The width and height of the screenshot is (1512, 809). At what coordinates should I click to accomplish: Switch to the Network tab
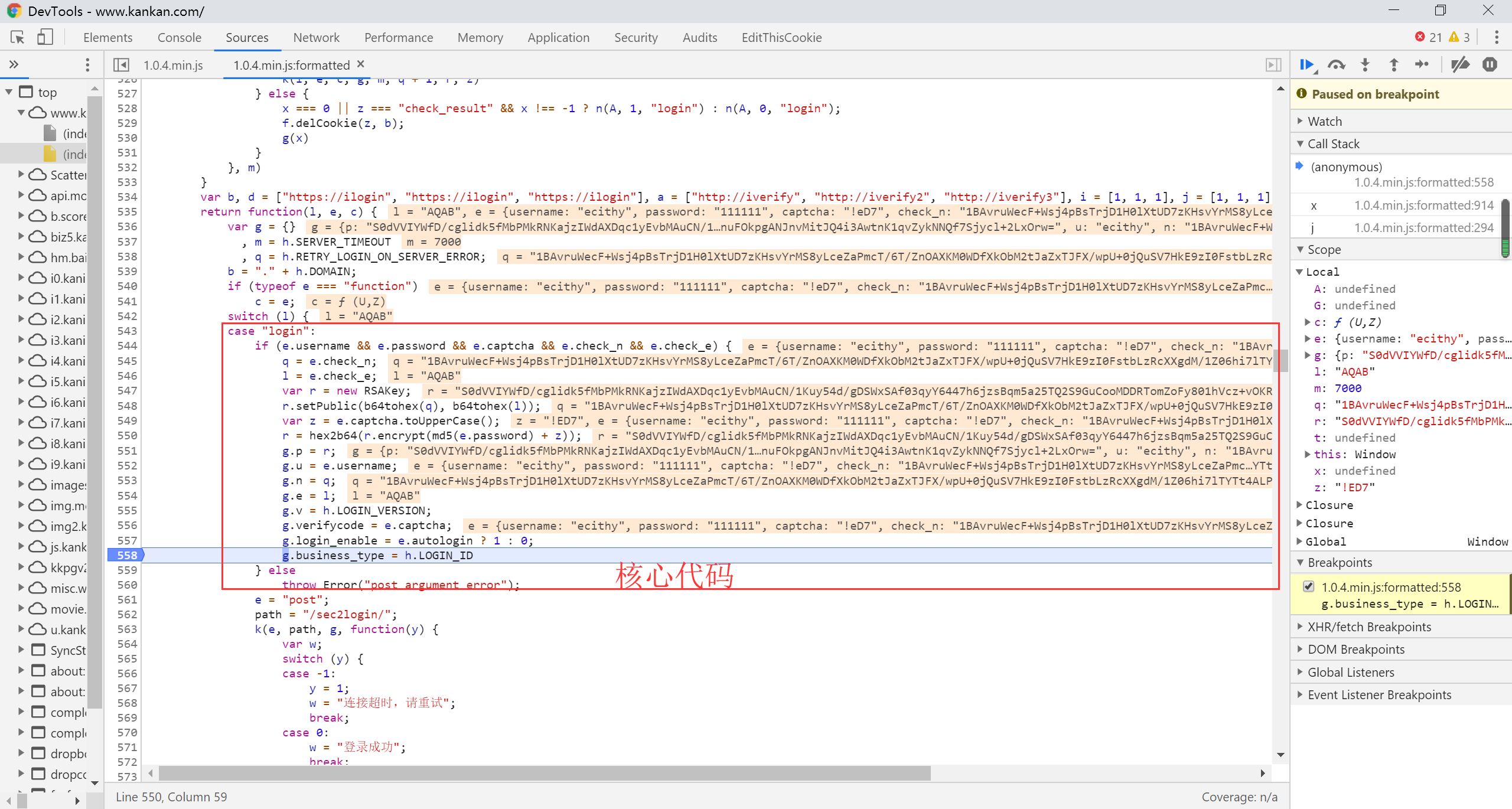(x=316, y=38)
